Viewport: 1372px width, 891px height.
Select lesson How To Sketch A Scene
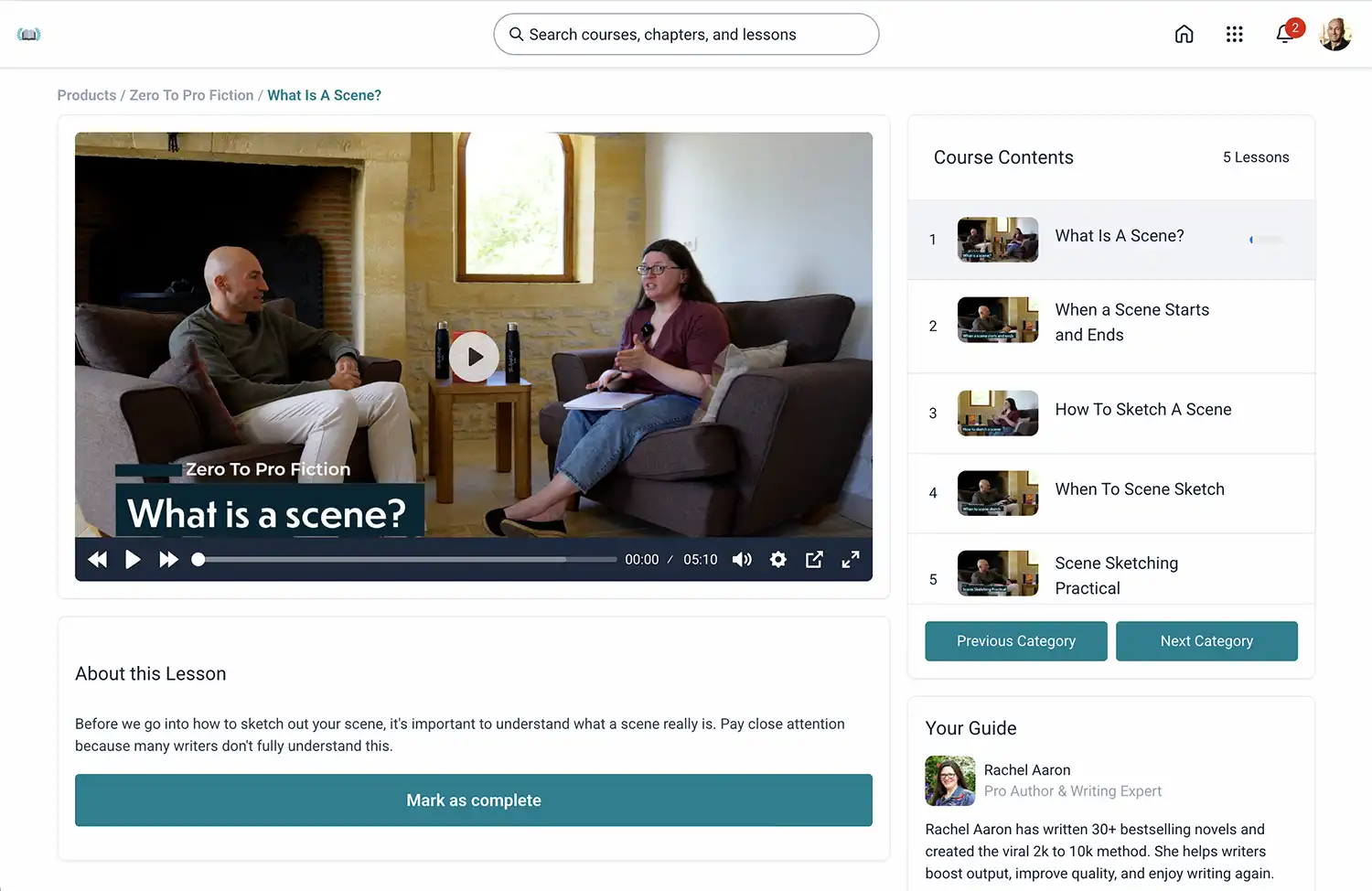(x=1111, y=411)
